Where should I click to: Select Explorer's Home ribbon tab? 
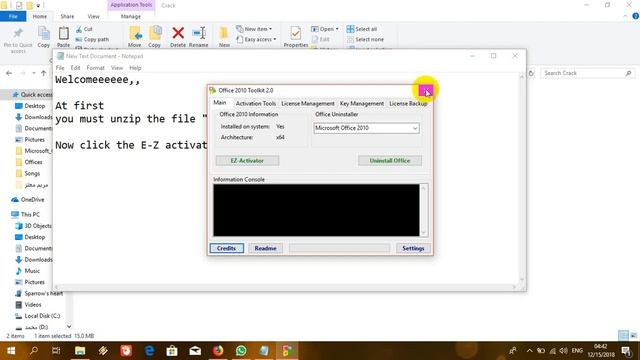click(40, 16)
